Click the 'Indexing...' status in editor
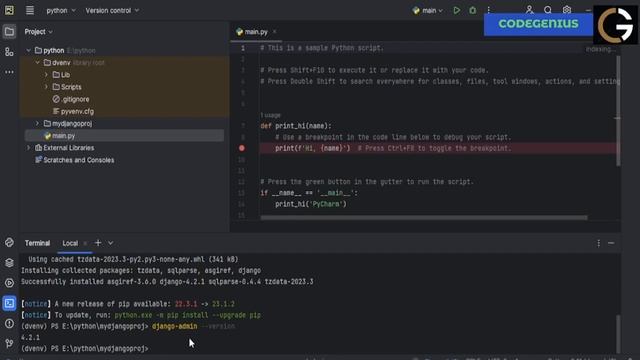 tap(600, 49)
